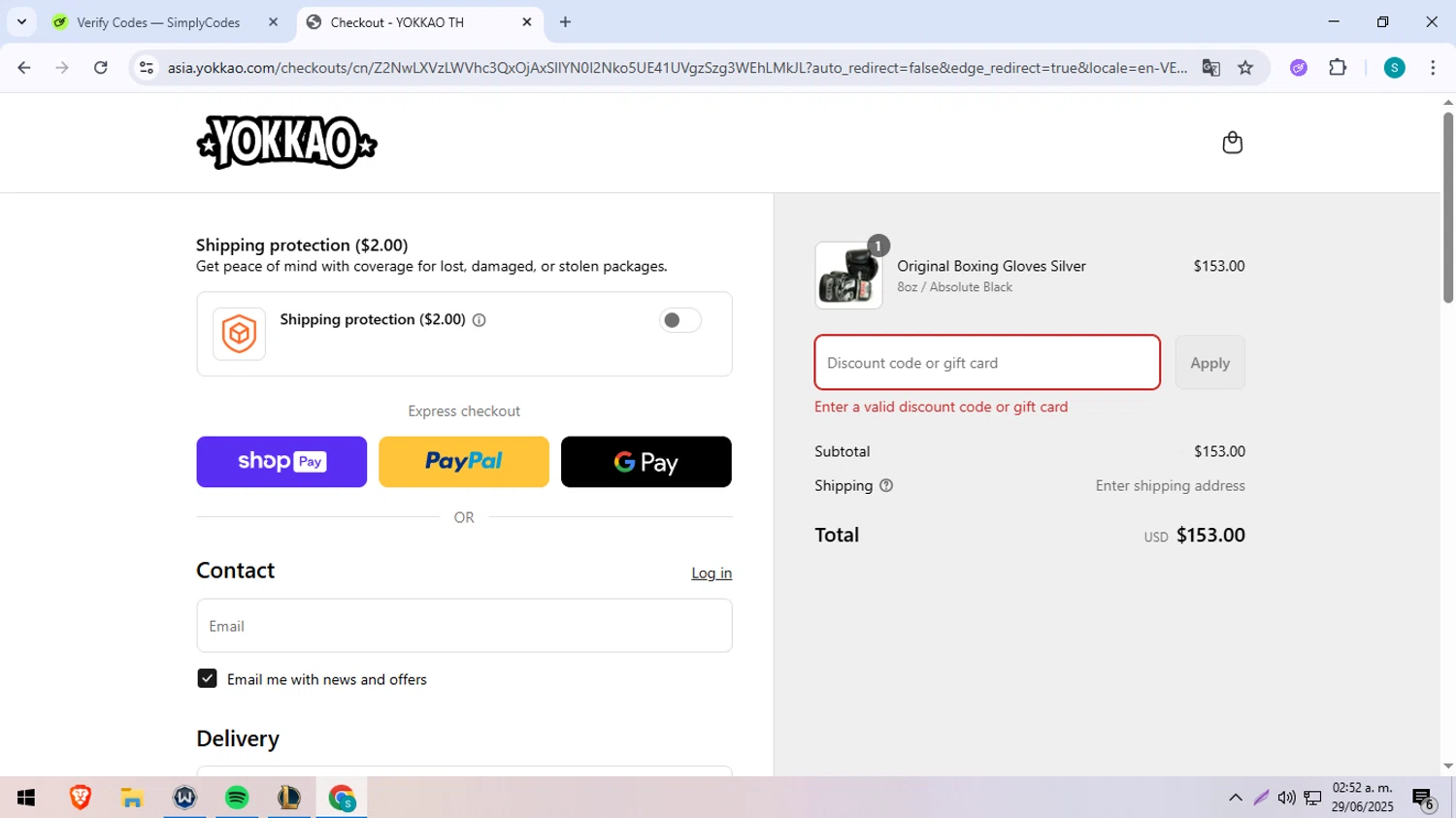This screenshot has width=1456, height=818.
Task: Click the USD $153.00 total amount
Action: pyautogui.click(x=1194, y=536)
